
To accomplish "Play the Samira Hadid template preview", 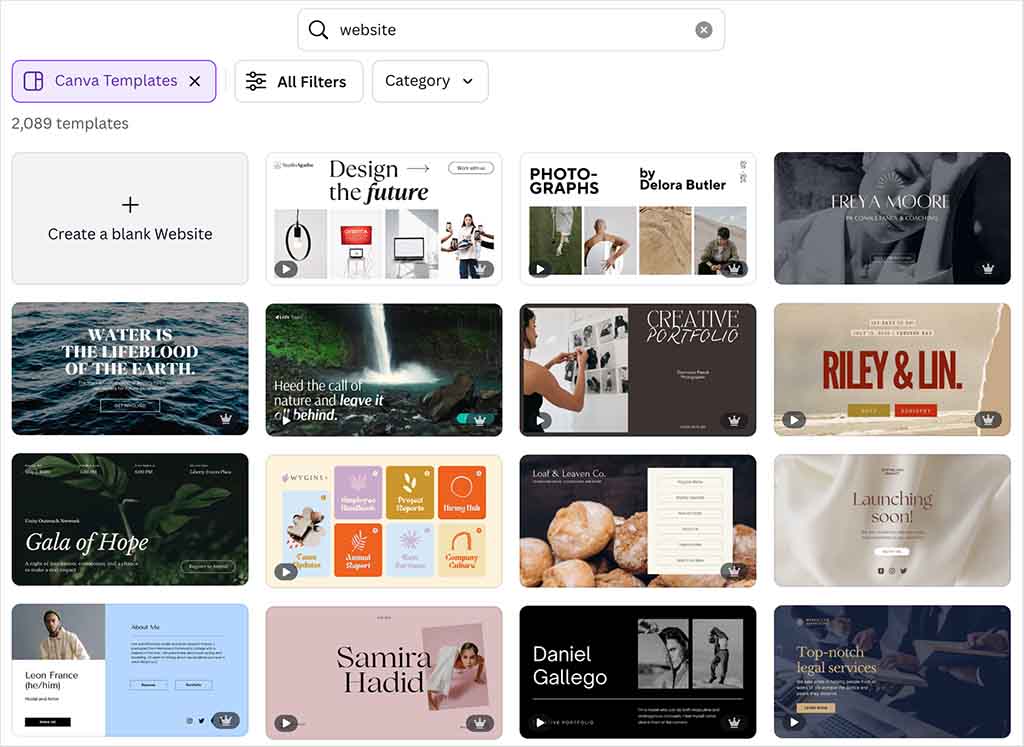I will (287, 722).
